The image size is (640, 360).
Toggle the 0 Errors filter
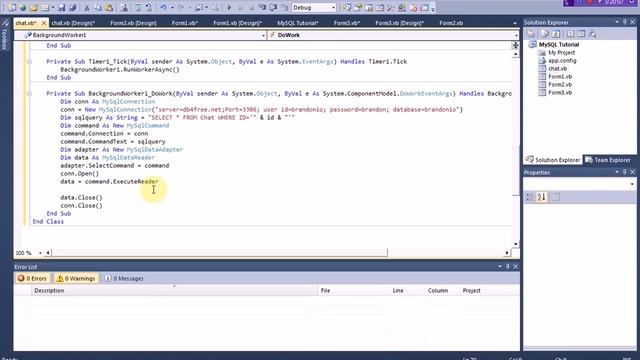(32, 278)
